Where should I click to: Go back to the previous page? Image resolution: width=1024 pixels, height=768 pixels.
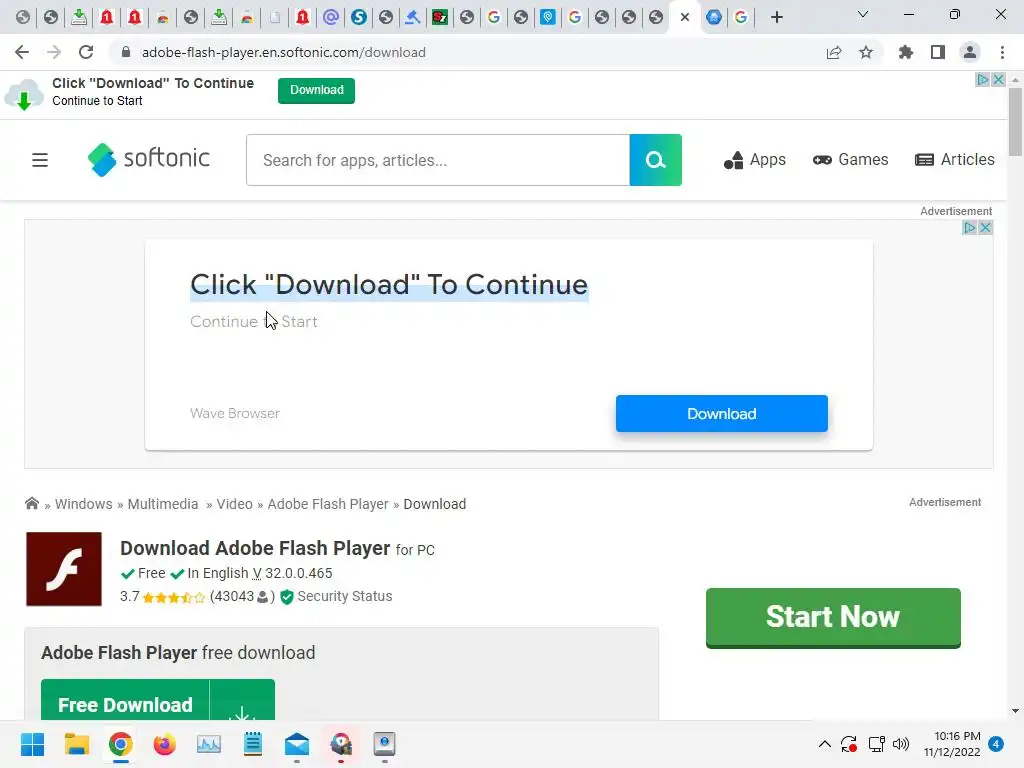coord(22,52)
